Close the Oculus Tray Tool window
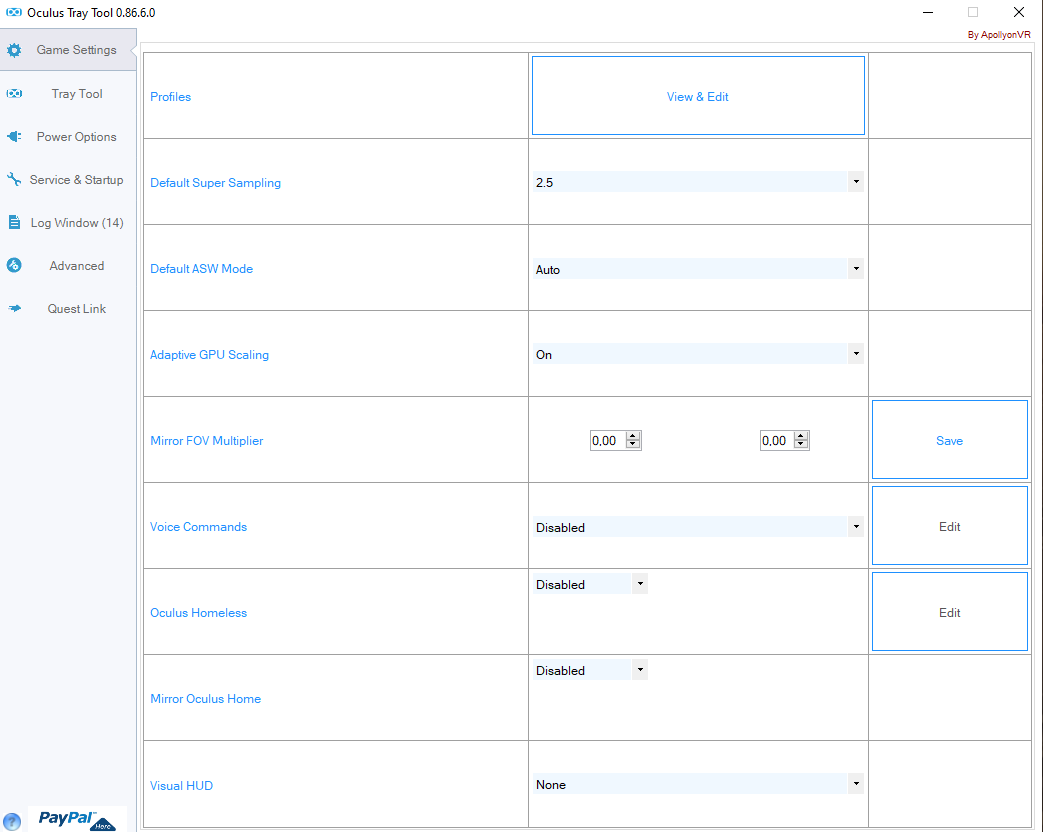 tap(1018, 13)
